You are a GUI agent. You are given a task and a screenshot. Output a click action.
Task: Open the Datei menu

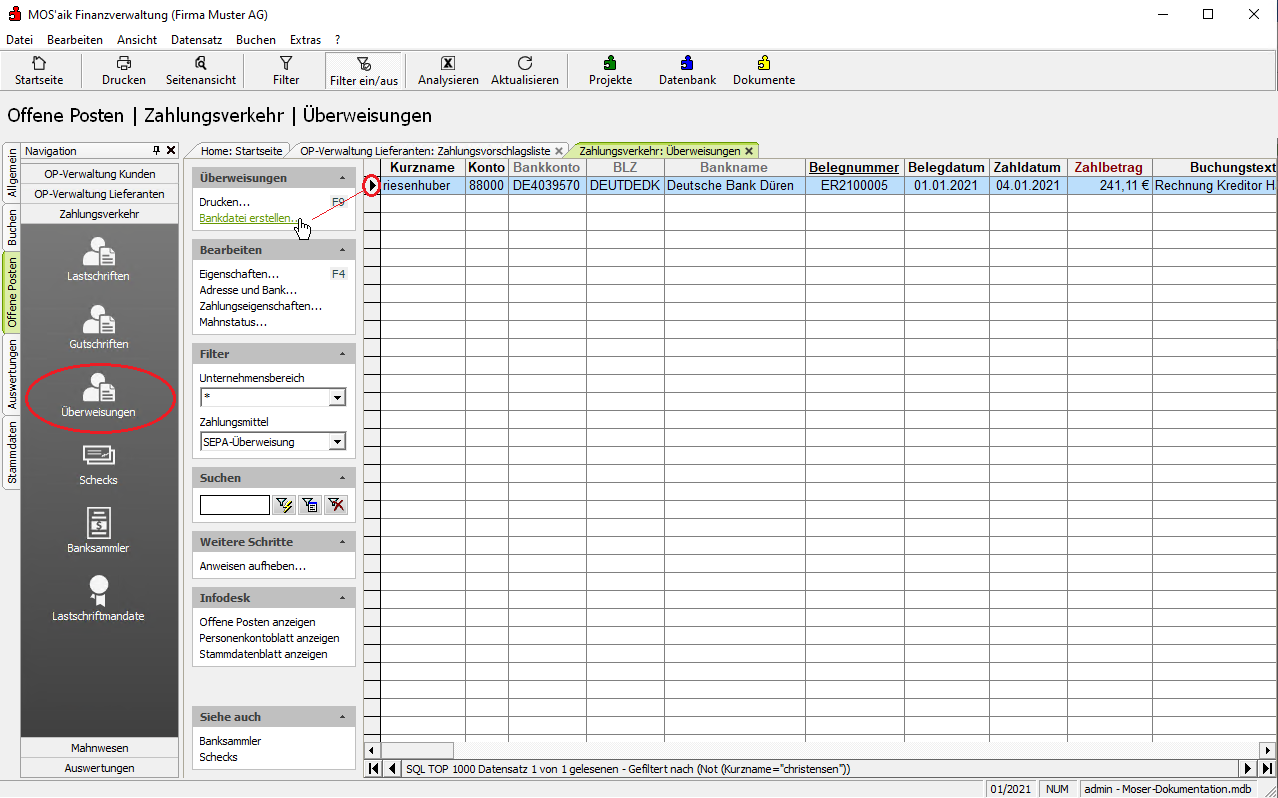pyautogui.click(x=20, y=40)
